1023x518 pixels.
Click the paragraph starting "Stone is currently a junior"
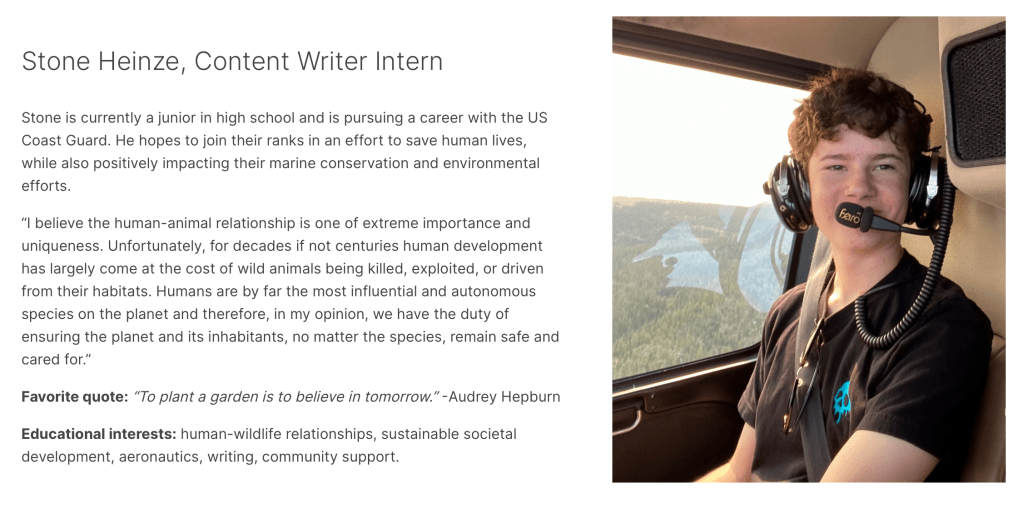285,151
